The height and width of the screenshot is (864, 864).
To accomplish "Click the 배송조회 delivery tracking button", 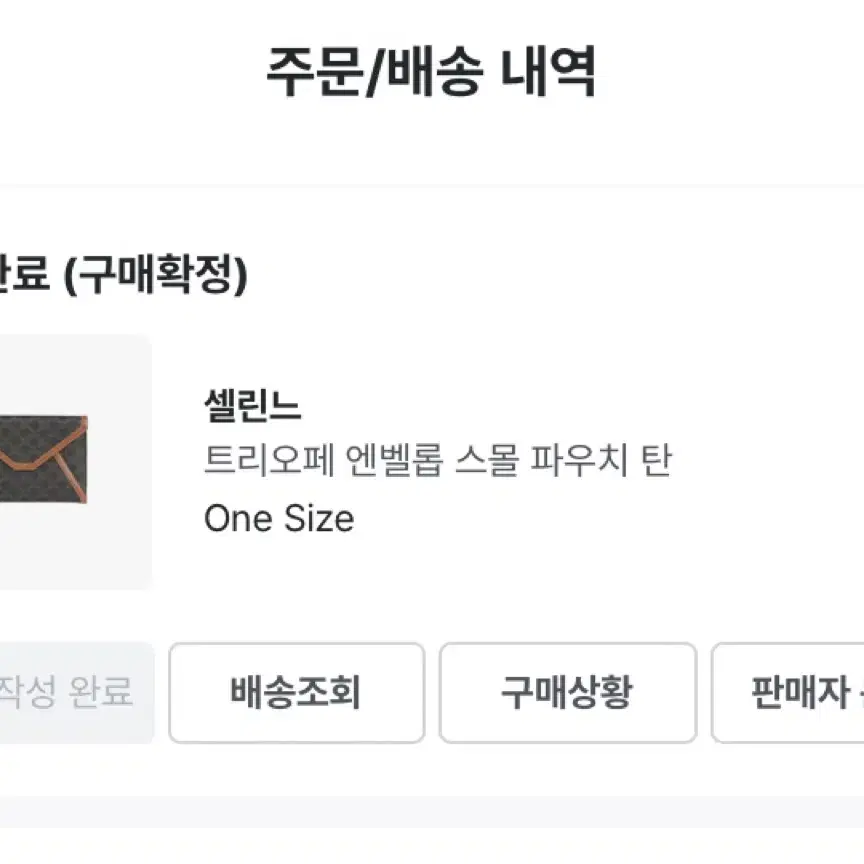I will (296, 693).
